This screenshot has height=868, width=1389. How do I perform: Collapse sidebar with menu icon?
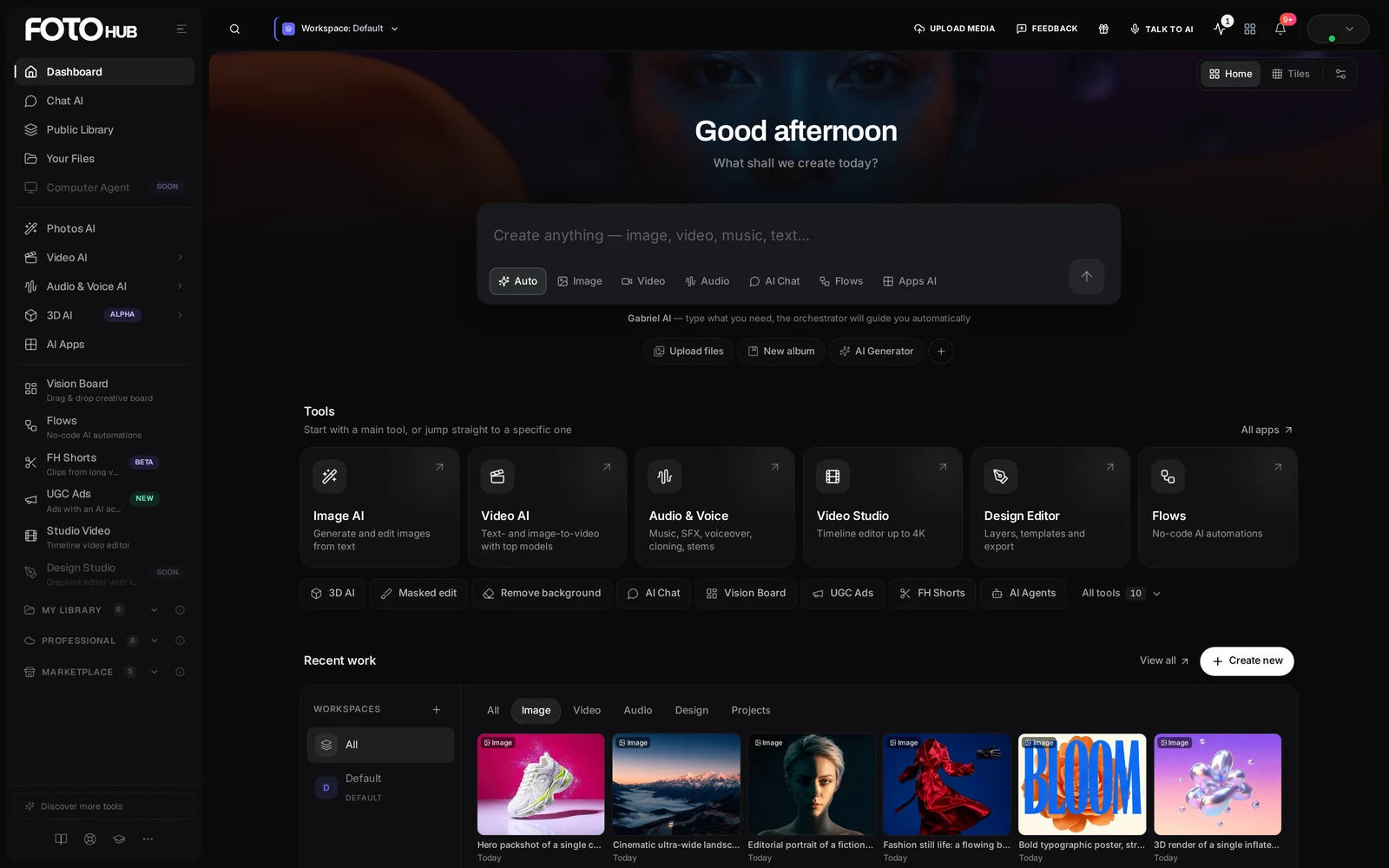tap(181, 29)
